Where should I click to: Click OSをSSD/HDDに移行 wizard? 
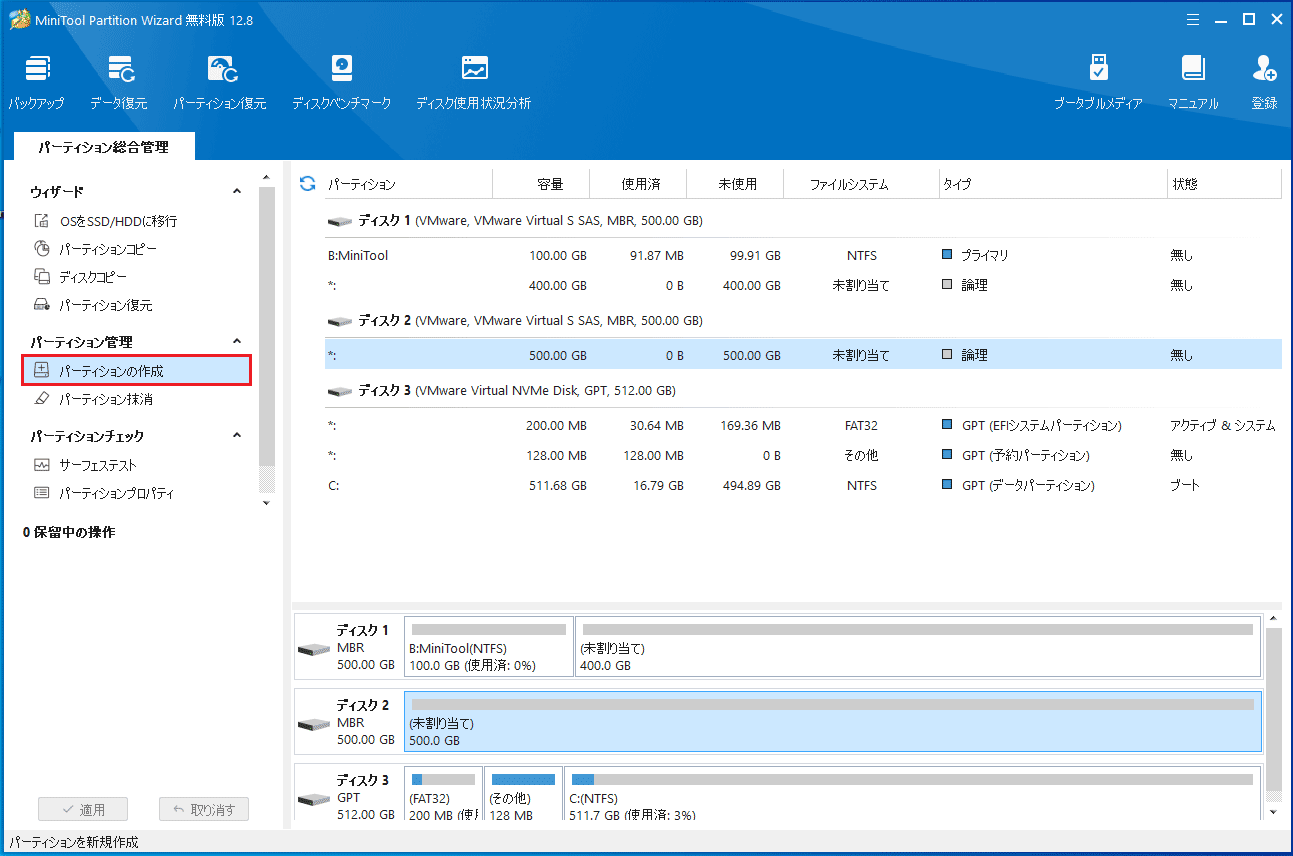click(117, 221)
